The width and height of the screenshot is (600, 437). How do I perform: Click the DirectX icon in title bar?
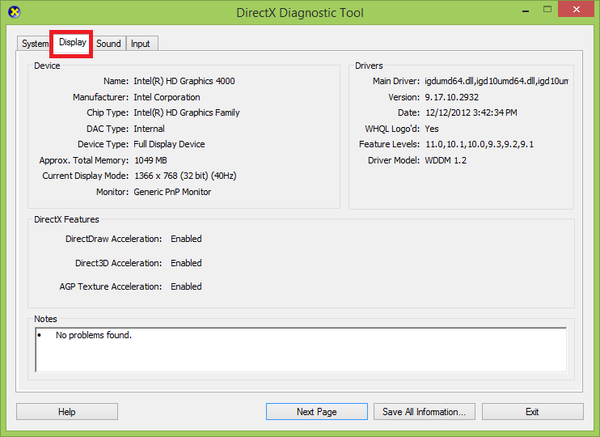(x=14, y=12)
